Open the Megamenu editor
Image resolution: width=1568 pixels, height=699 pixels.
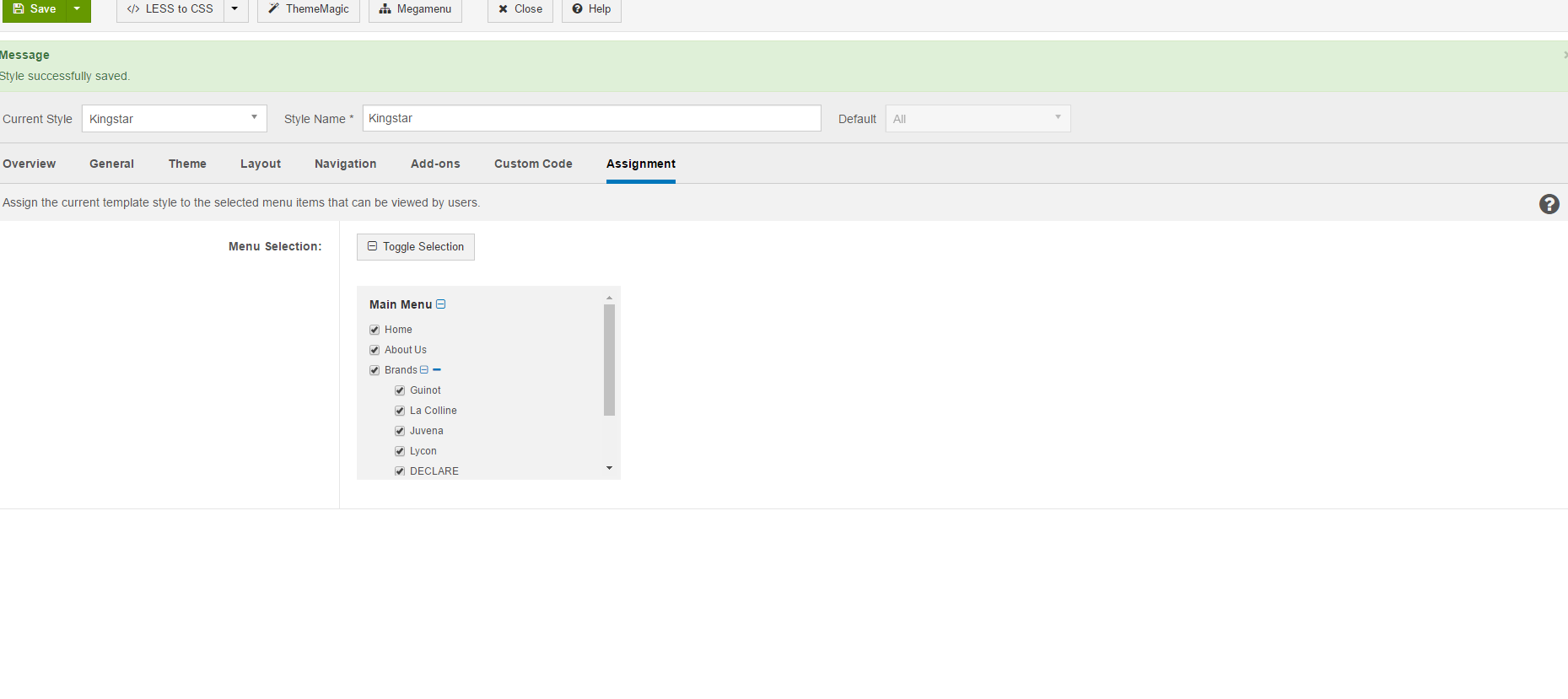415,9
